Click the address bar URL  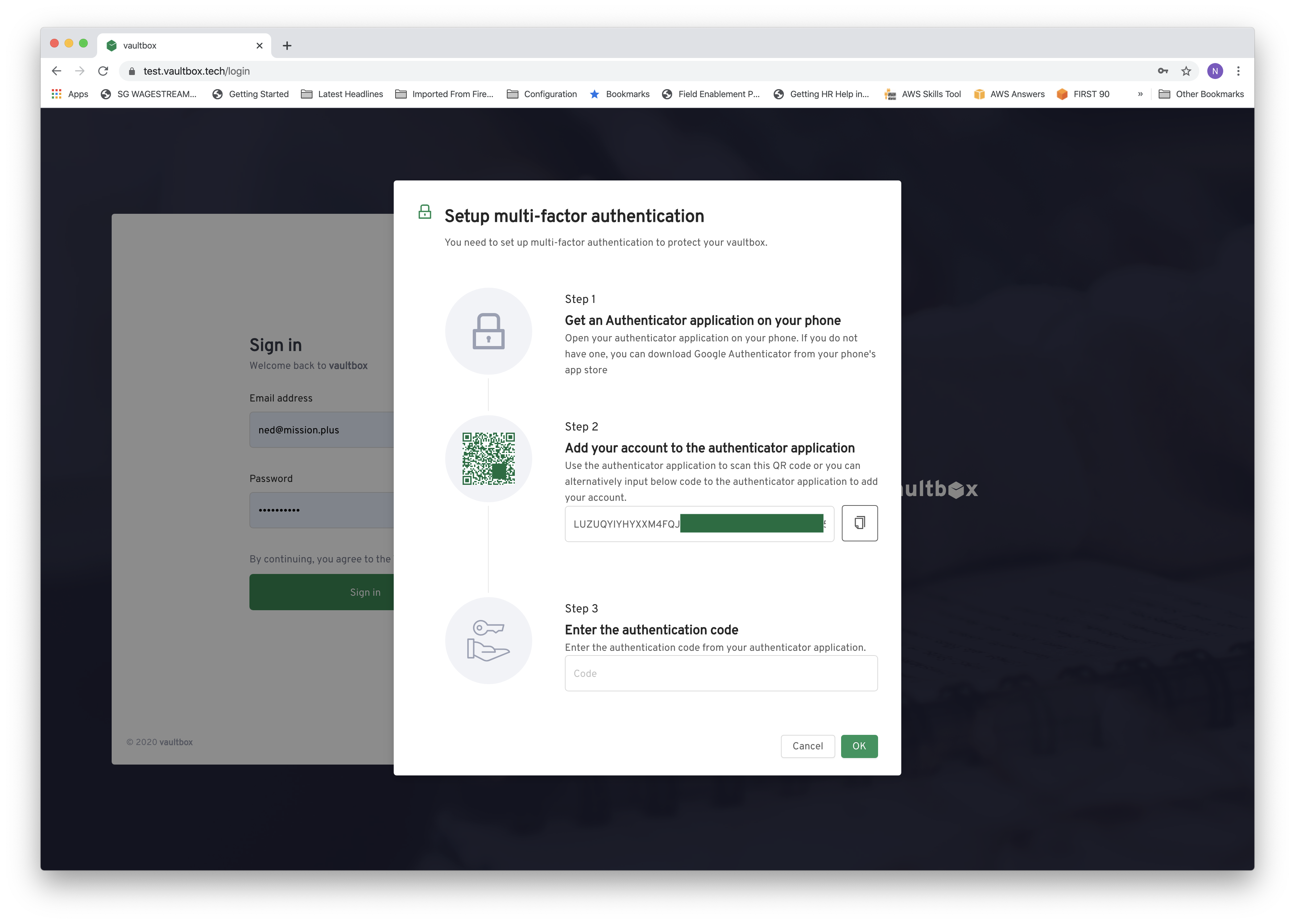tap(196, 71)
